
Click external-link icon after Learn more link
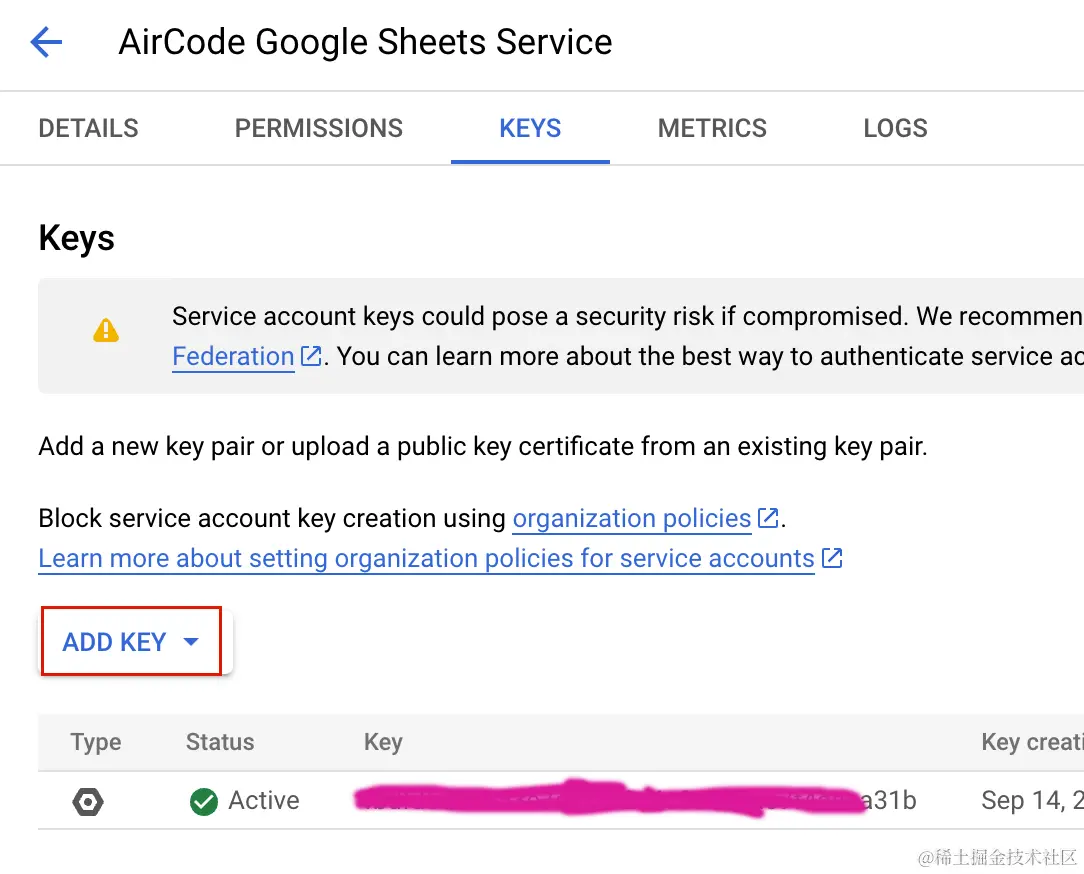(832, 558)
